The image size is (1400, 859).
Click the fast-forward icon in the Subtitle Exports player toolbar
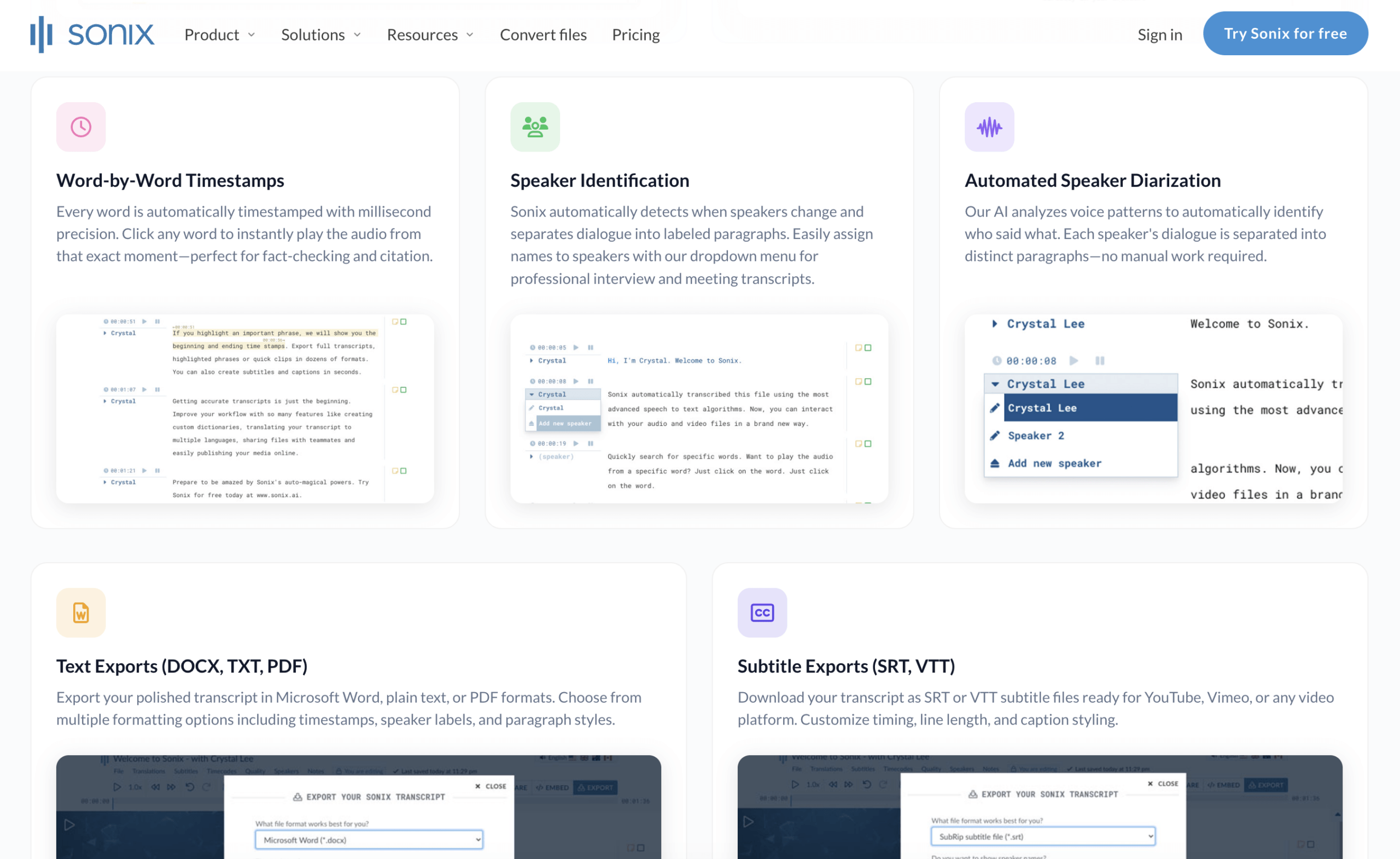848,785
